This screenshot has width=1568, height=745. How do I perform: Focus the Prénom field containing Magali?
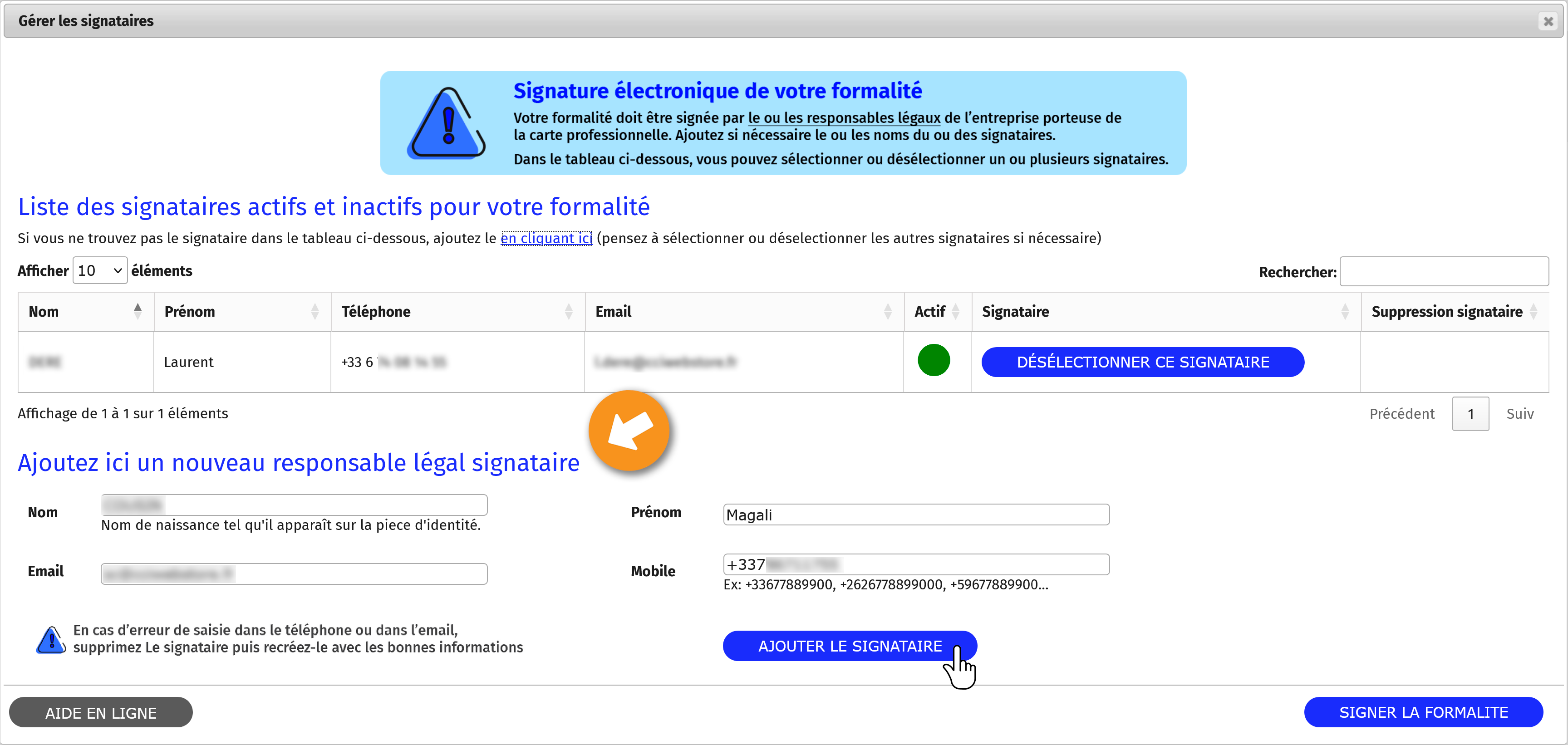(916, 515)
